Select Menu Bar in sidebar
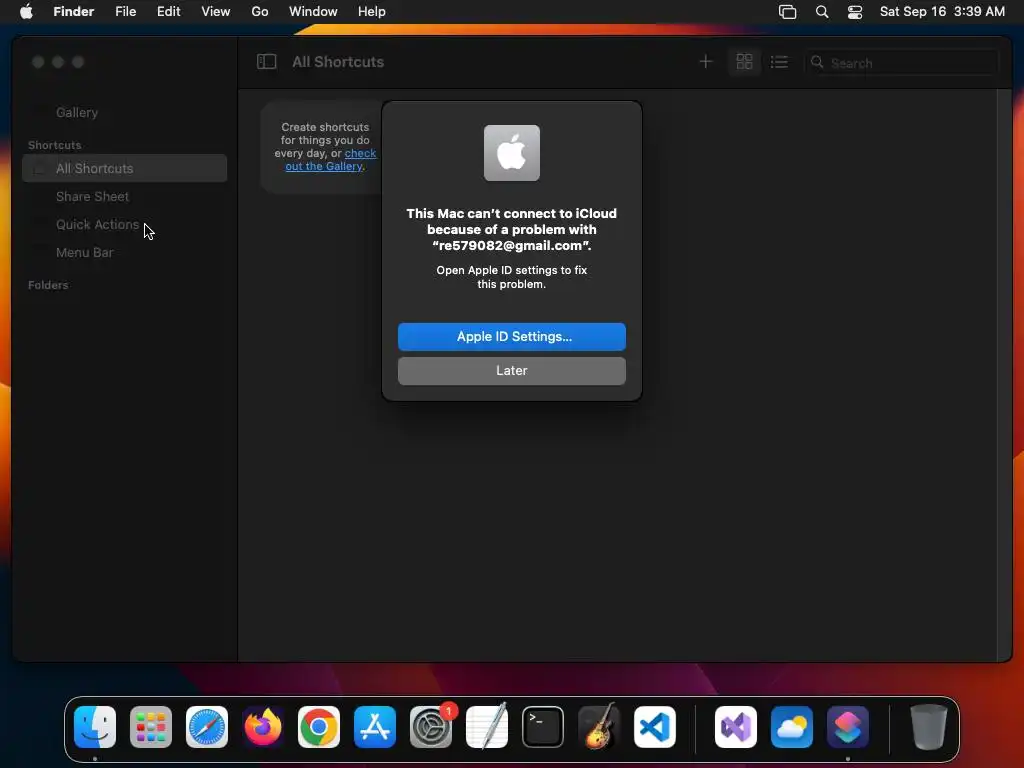The image size is (1024, 768). (84, 253)
